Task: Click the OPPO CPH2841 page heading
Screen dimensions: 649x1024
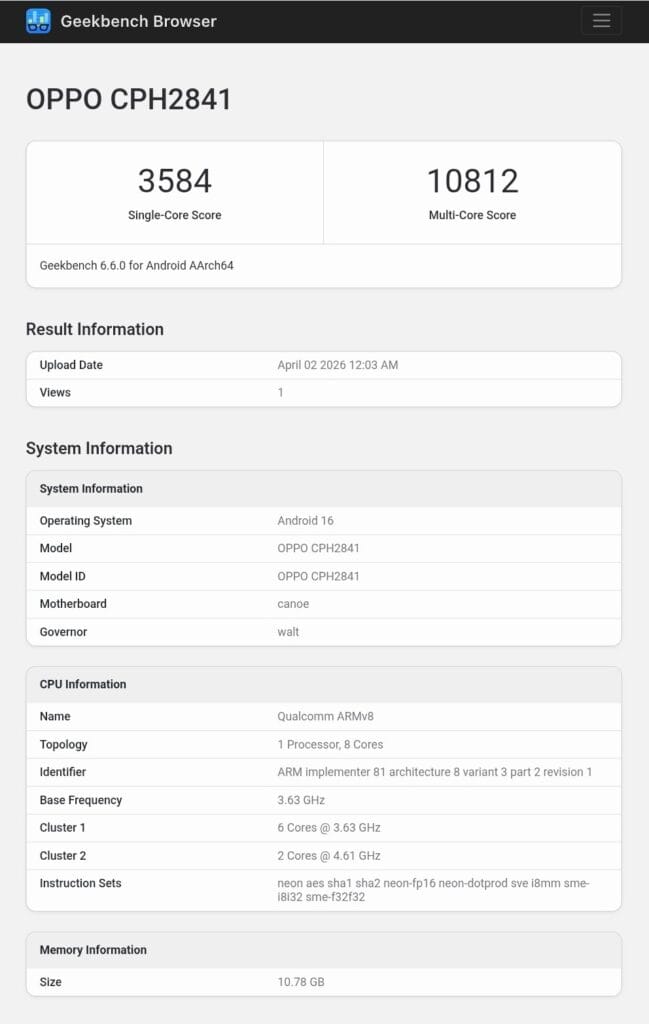Action: 129,99
